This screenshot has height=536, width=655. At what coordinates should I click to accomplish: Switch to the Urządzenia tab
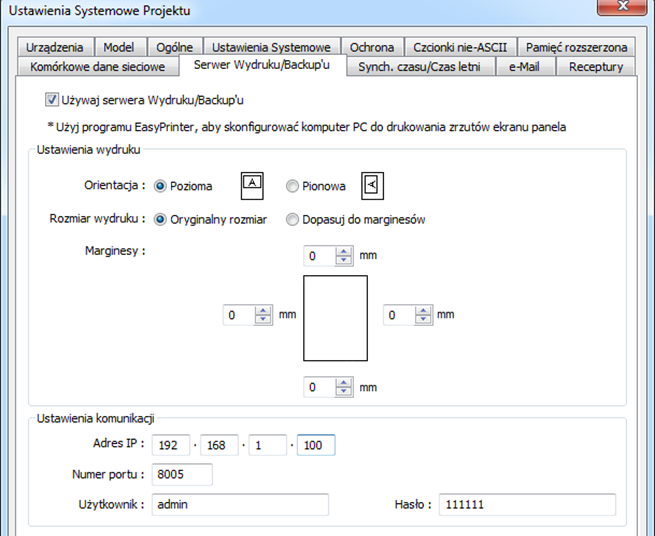point(55,47)
